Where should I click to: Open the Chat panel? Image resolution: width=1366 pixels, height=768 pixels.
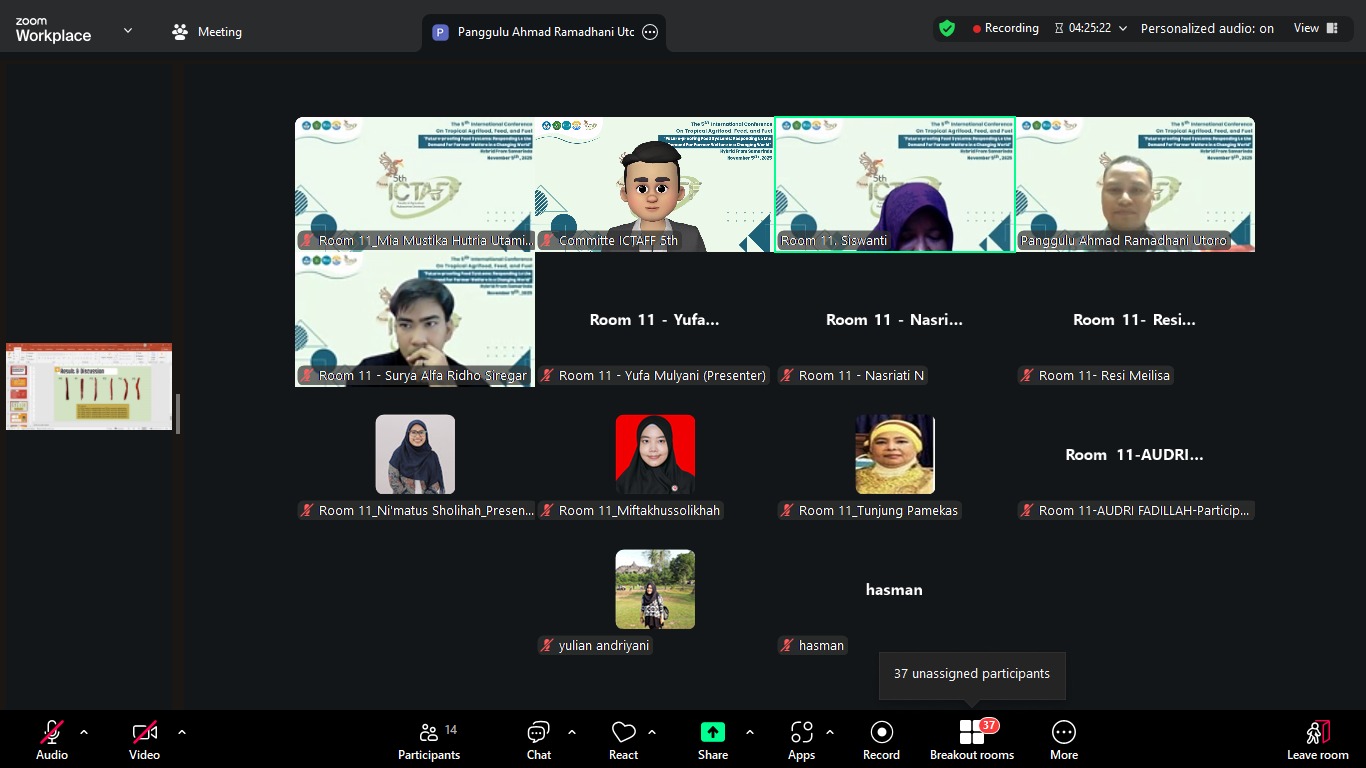539,740
